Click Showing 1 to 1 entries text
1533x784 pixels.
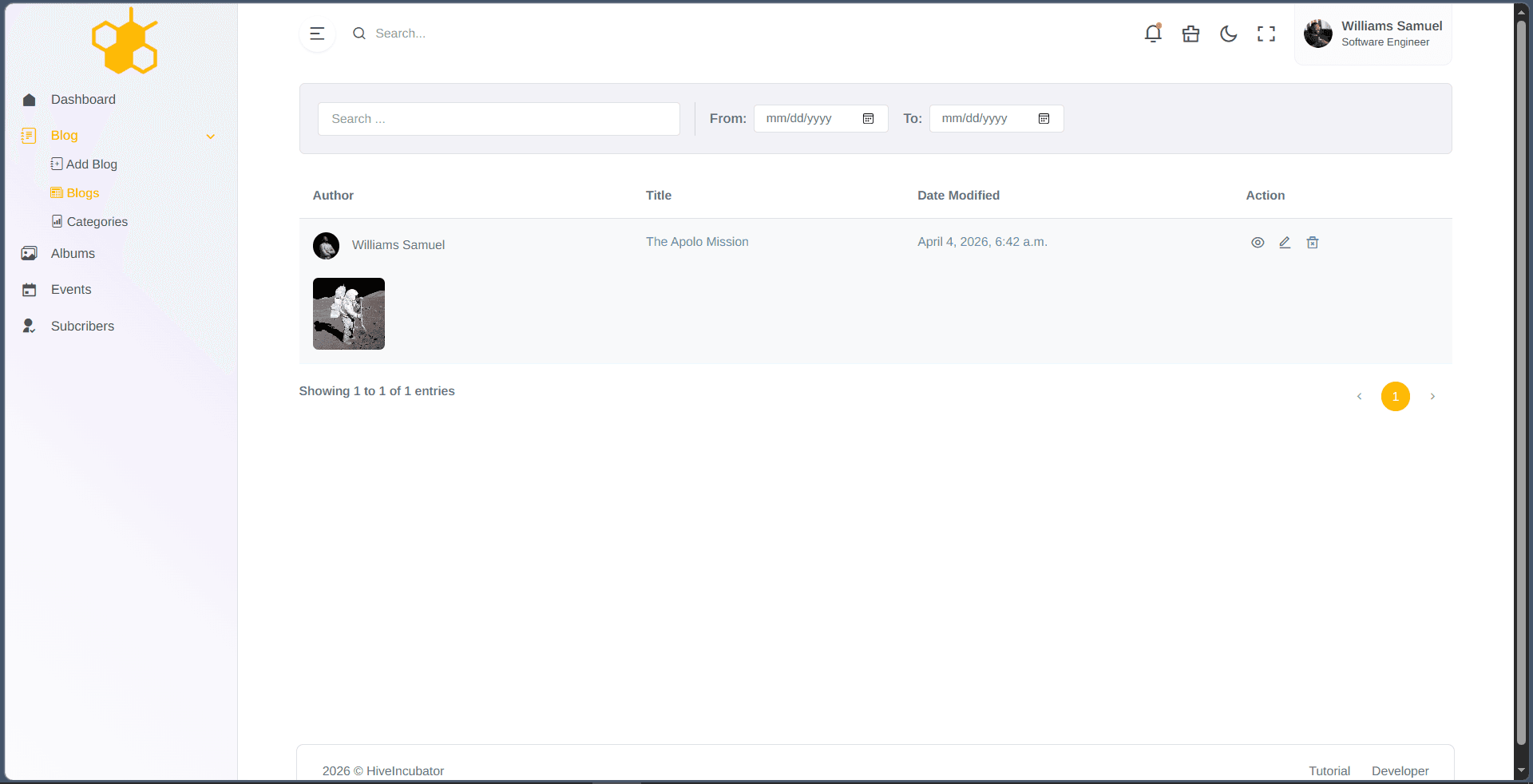click(377, 391)
